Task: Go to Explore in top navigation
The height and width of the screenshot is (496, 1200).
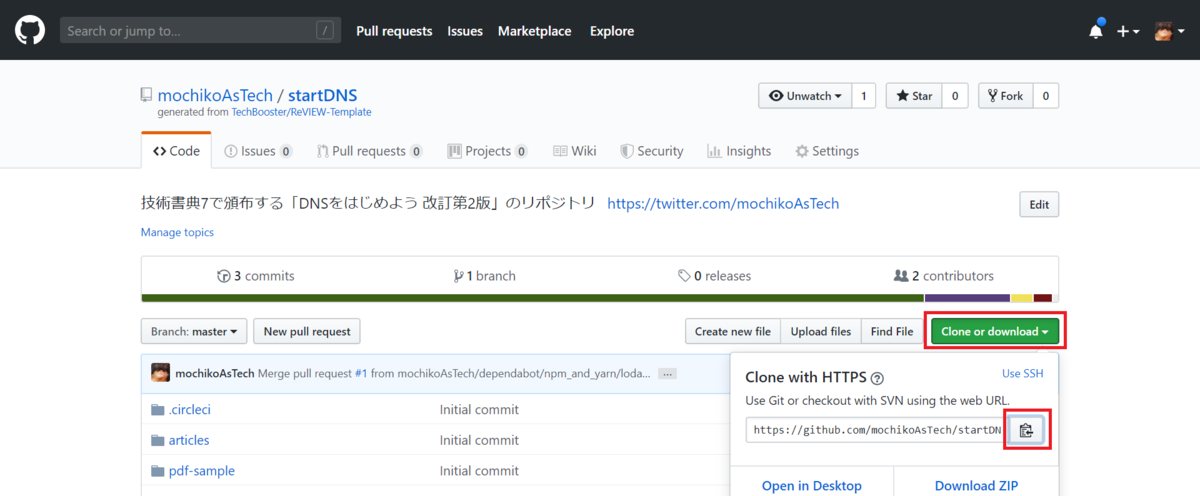Action: tap(612, 31)
